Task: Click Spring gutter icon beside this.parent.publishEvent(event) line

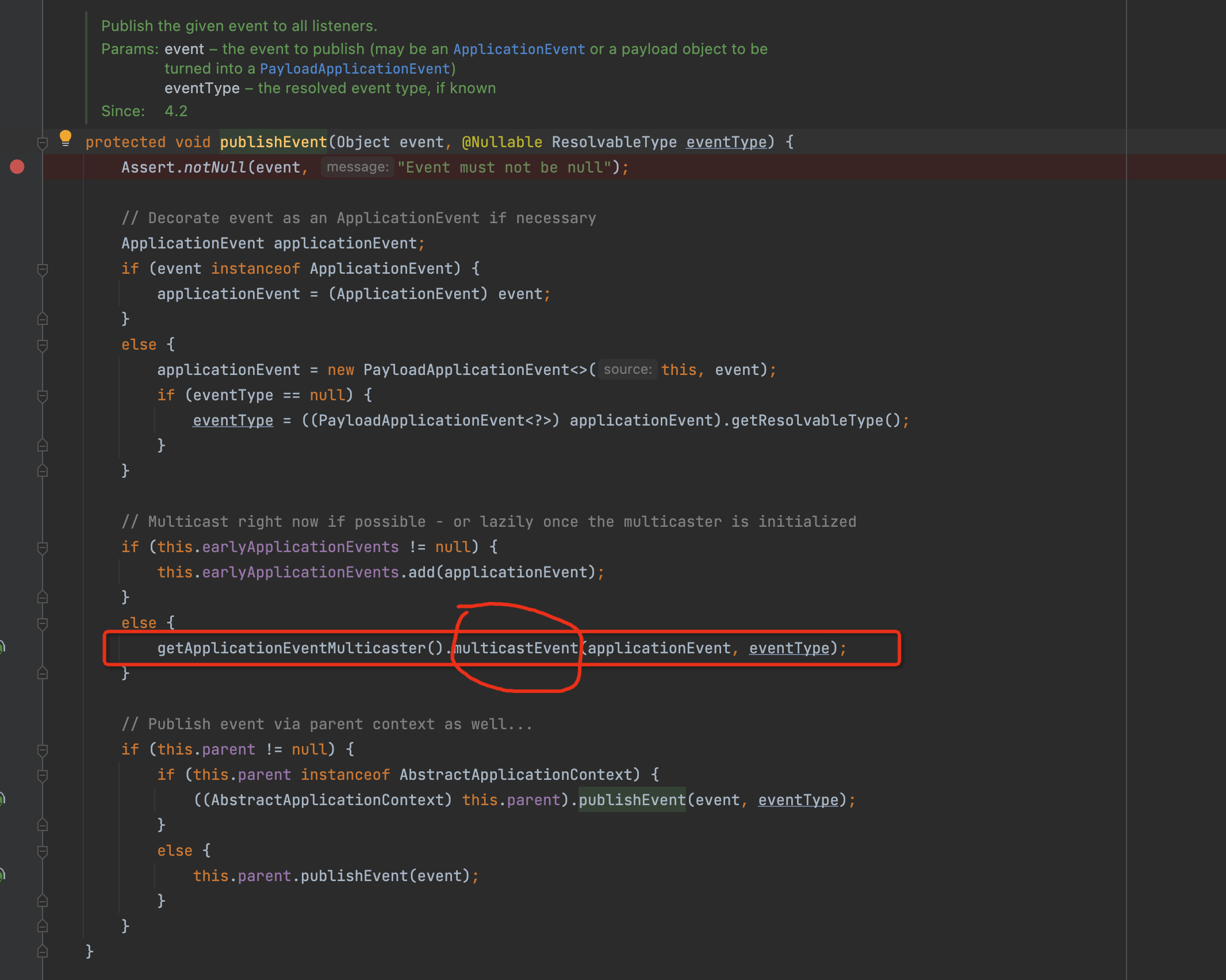Action: (x=2, y=875)
